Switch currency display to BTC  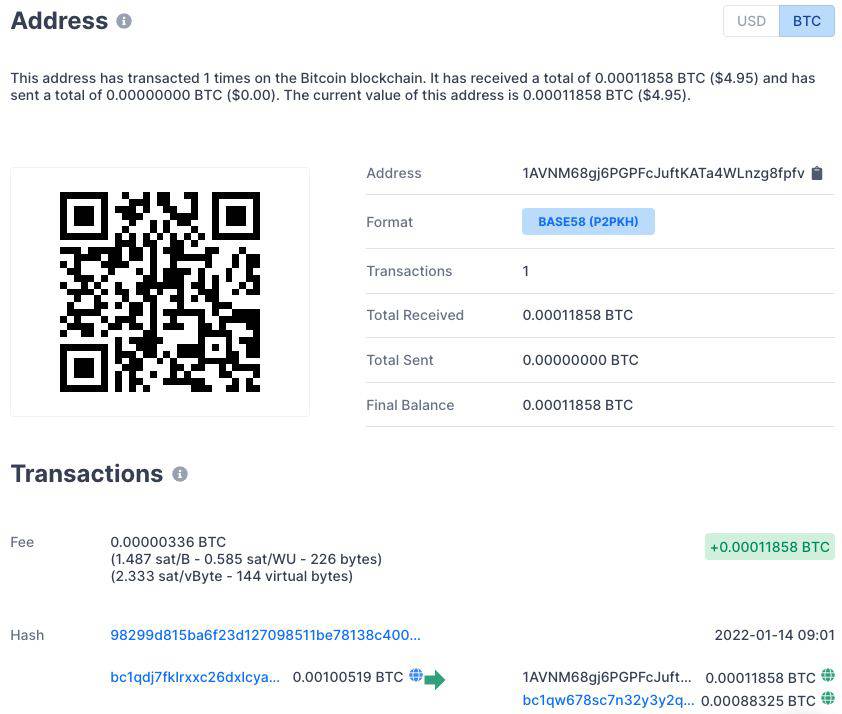[806, 21]
